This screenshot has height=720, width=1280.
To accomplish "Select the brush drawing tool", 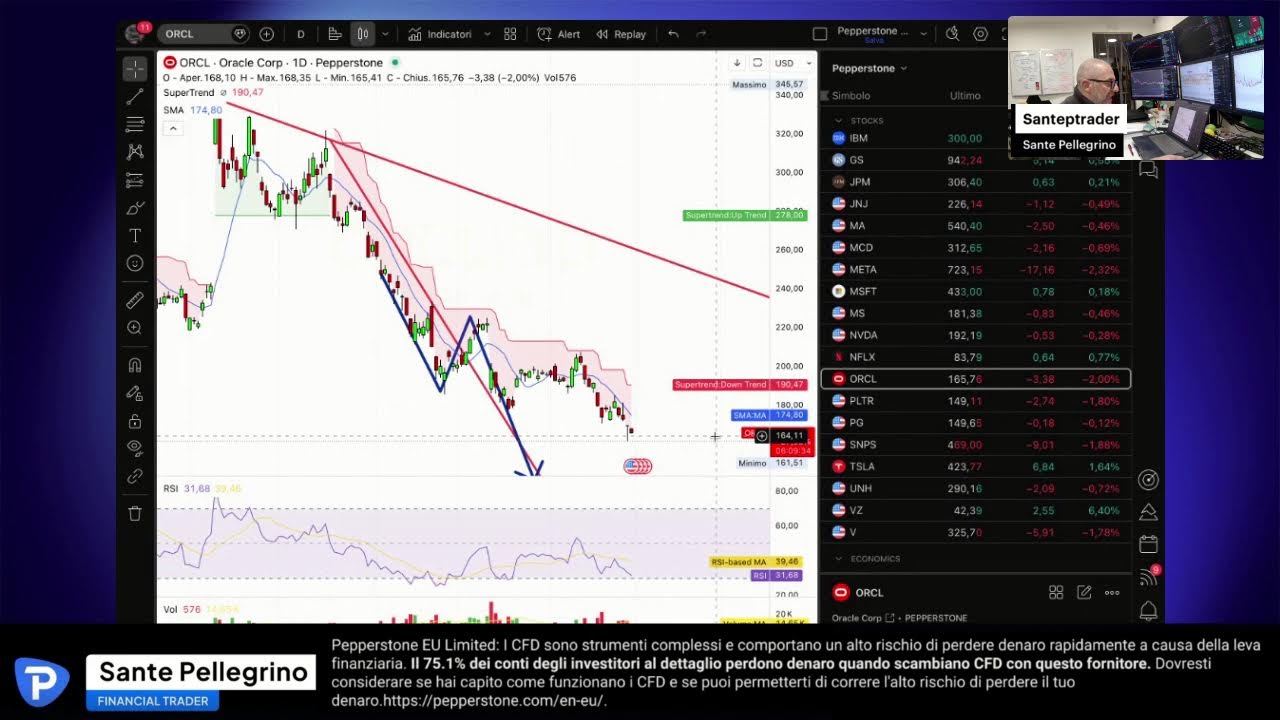I will [135, 208].
